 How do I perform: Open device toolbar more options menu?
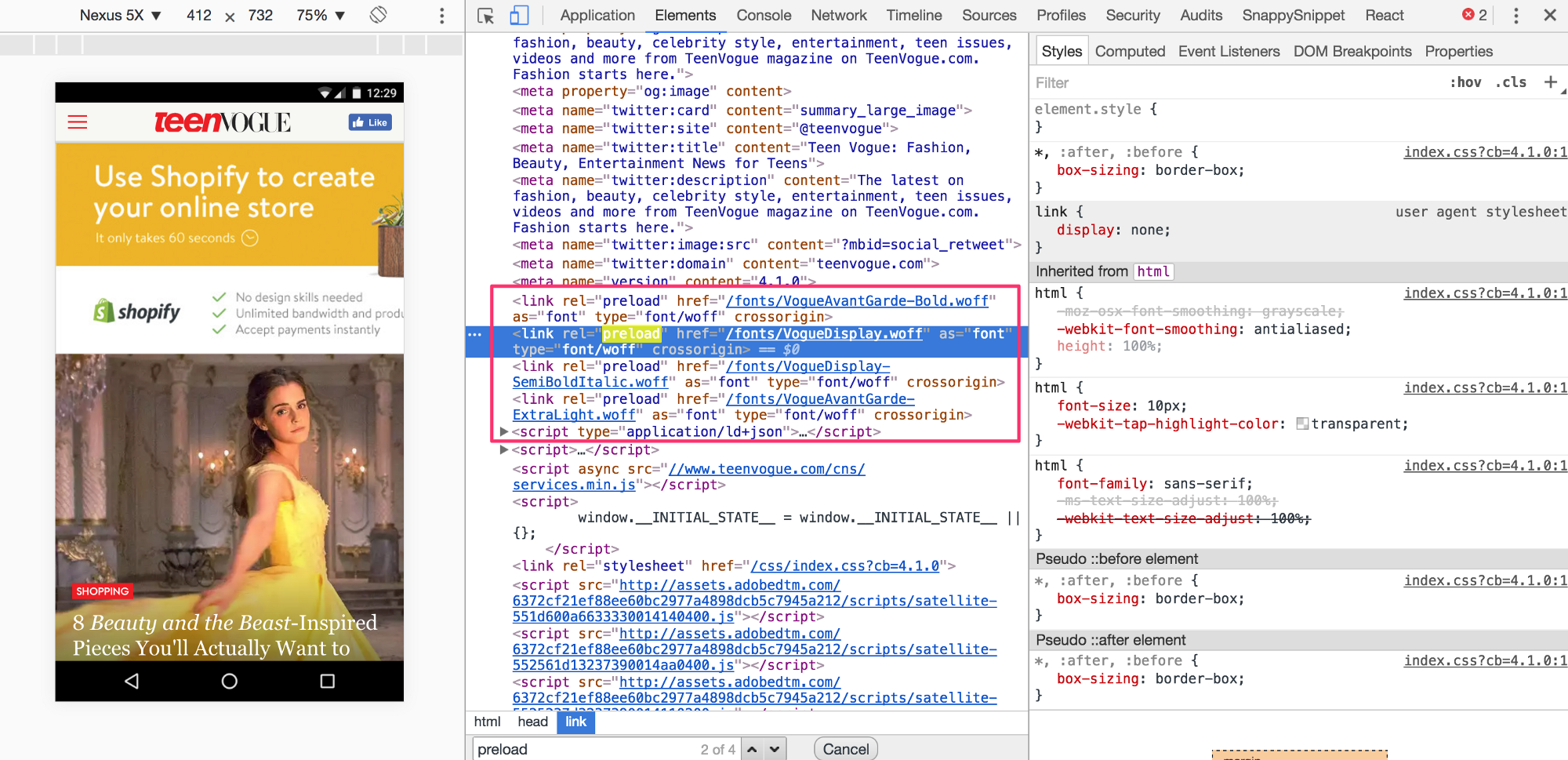tap(442, 16)
